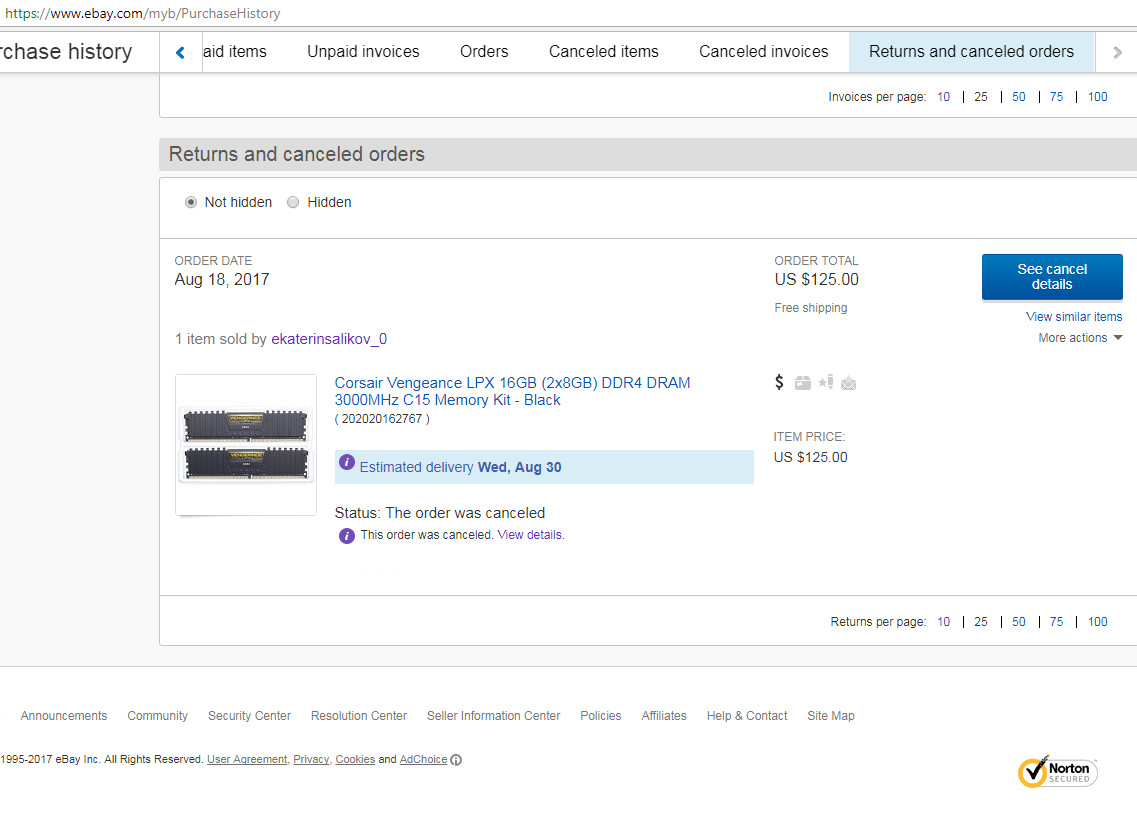Viewport: 1137px width, 822px height.
Task: Click the Corsair memory kit product thumbnail
Action: (x=246, y=445)
